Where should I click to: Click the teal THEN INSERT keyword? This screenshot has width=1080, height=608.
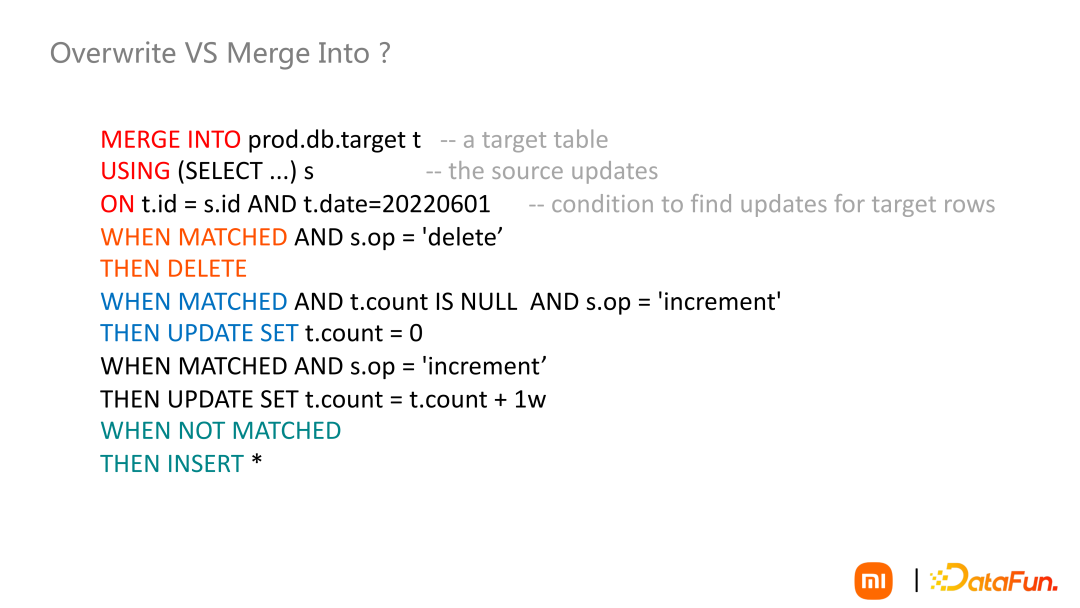click(172, 464)
